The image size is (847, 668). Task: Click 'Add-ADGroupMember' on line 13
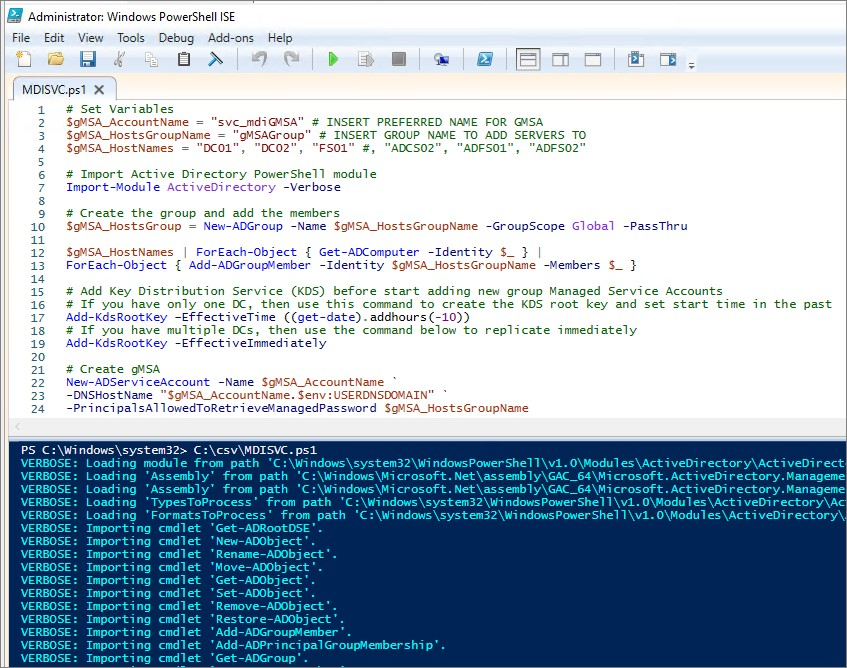click(250, 265)
